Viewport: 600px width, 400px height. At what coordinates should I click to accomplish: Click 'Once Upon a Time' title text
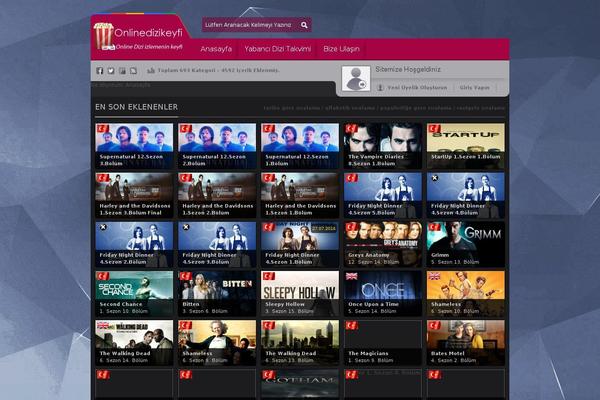pyautogui.click(x=373, y=304)
